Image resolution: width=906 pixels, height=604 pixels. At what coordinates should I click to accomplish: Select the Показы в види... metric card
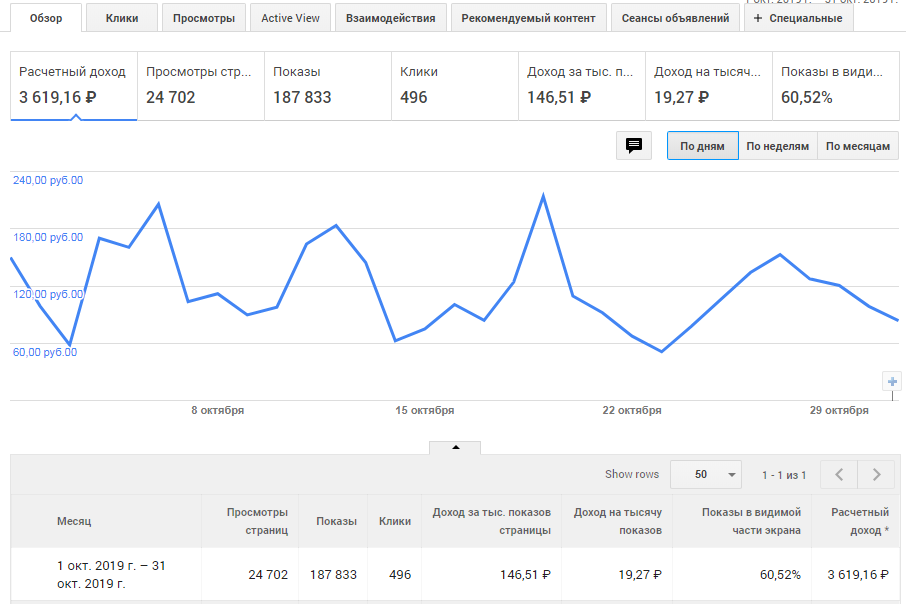[x=836, y=86]
